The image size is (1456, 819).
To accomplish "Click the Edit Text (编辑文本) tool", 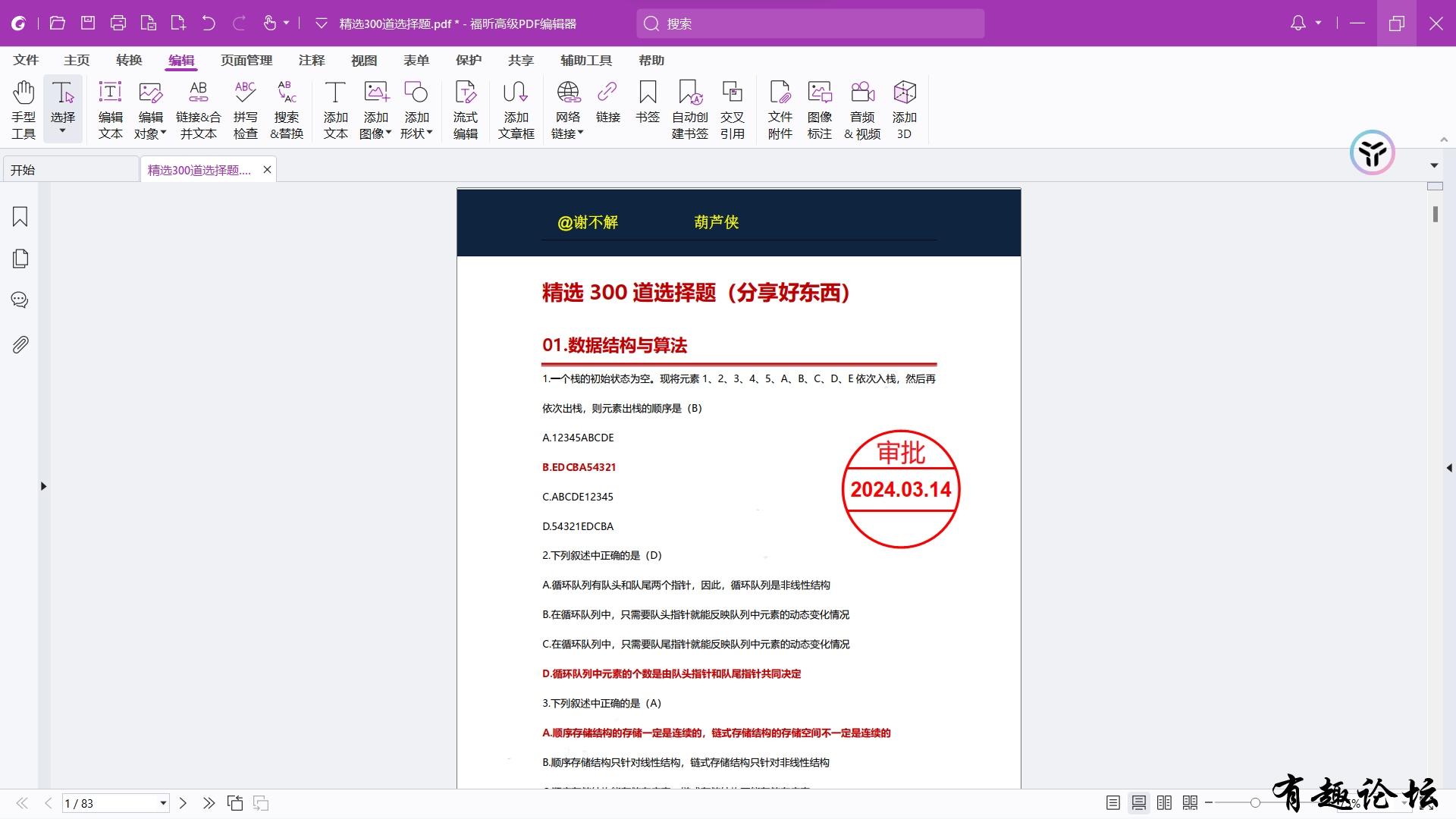I will [x=110, y=110].
